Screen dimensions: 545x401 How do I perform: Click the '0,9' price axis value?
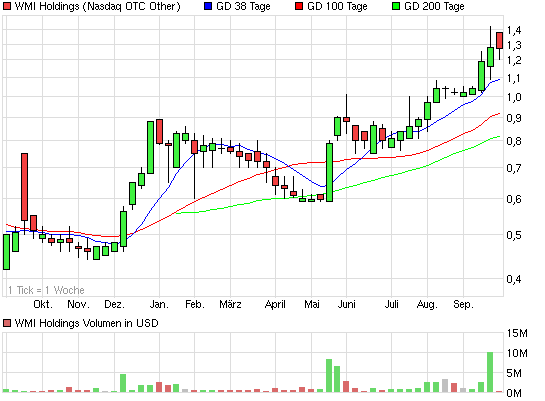coord(514,118)
